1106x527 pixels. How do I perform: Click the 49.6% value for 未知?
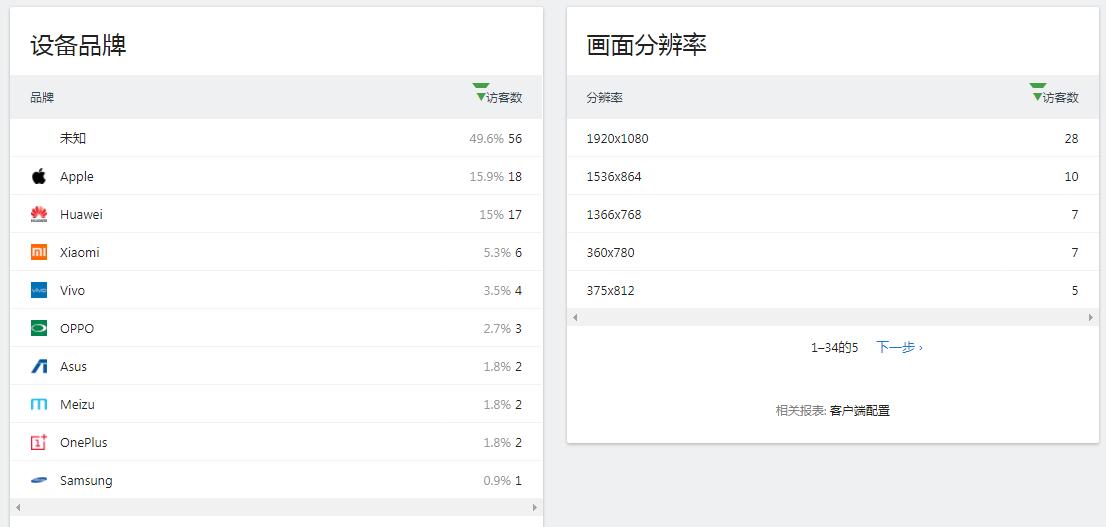[x=487, y=138]
